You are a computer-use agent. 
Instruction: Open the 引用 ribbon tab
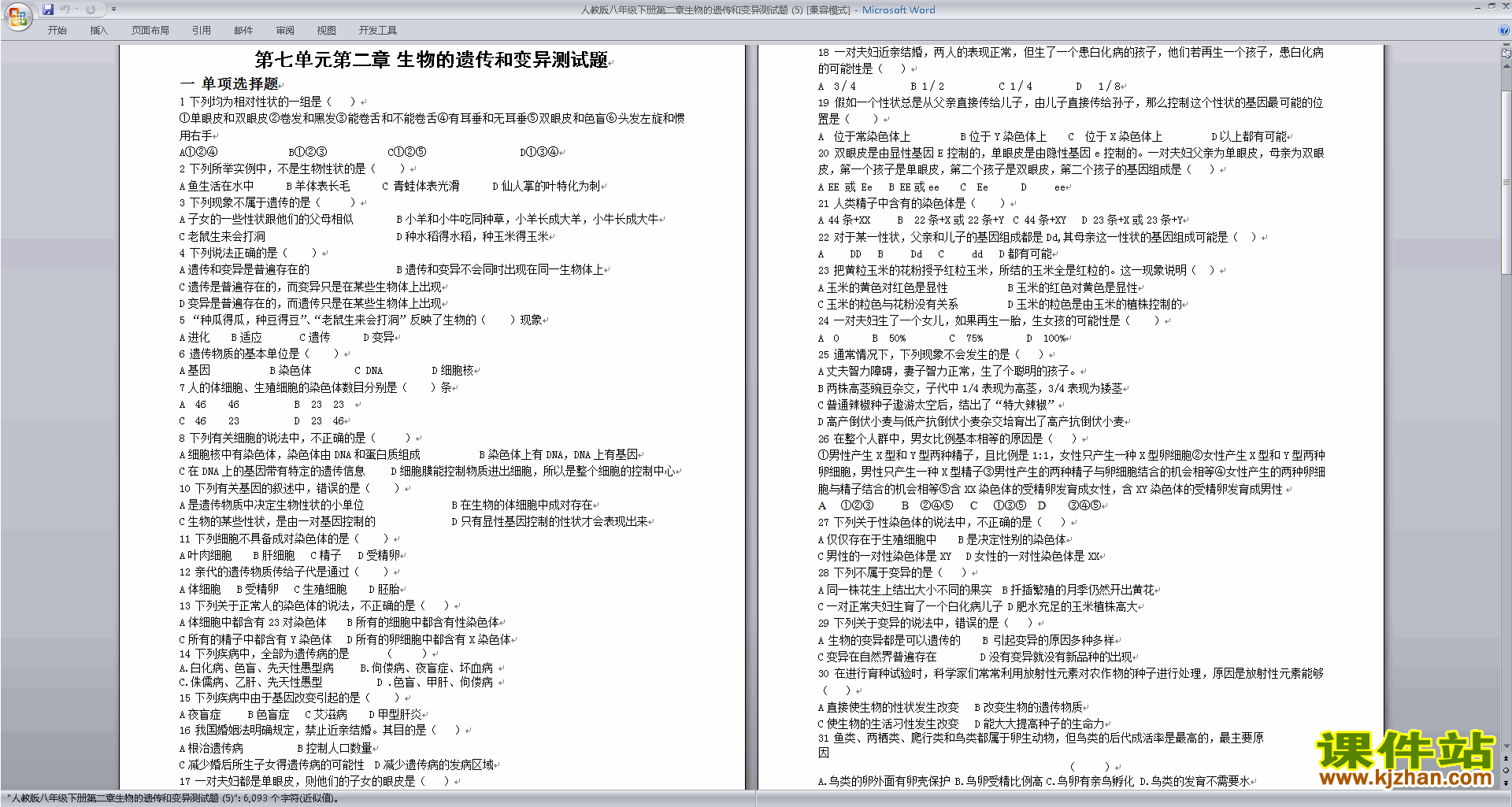[x=202, y=30]
